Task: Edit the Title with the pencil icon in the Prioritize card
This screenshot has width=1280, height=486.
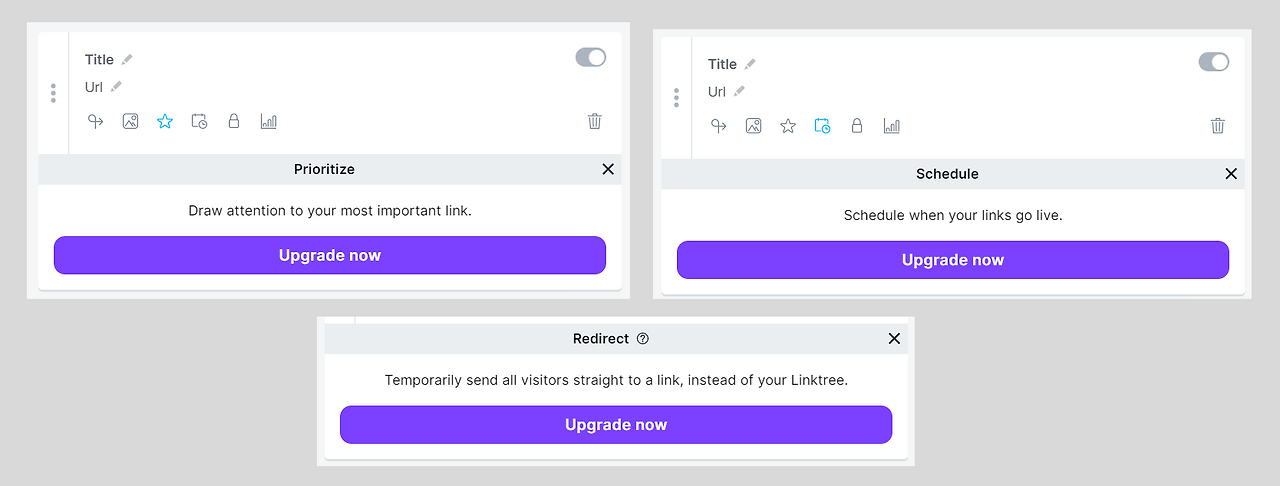Action: [x=127, y=60]
